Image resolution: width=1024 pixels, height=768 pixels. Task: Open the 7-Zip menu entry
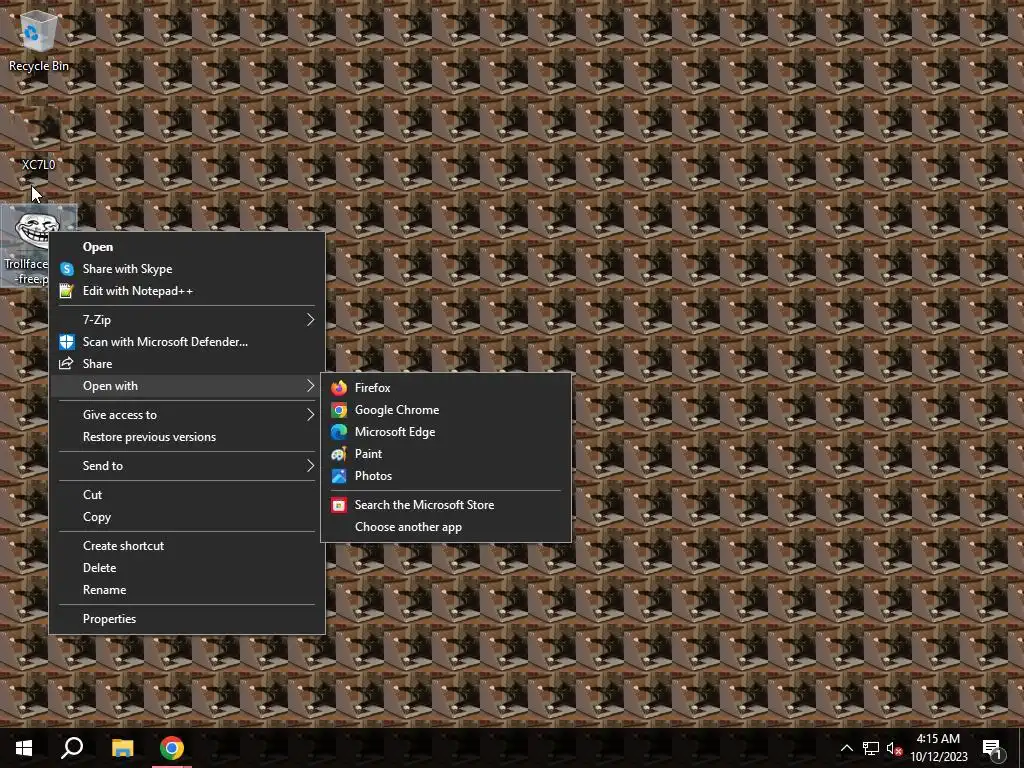187,320
